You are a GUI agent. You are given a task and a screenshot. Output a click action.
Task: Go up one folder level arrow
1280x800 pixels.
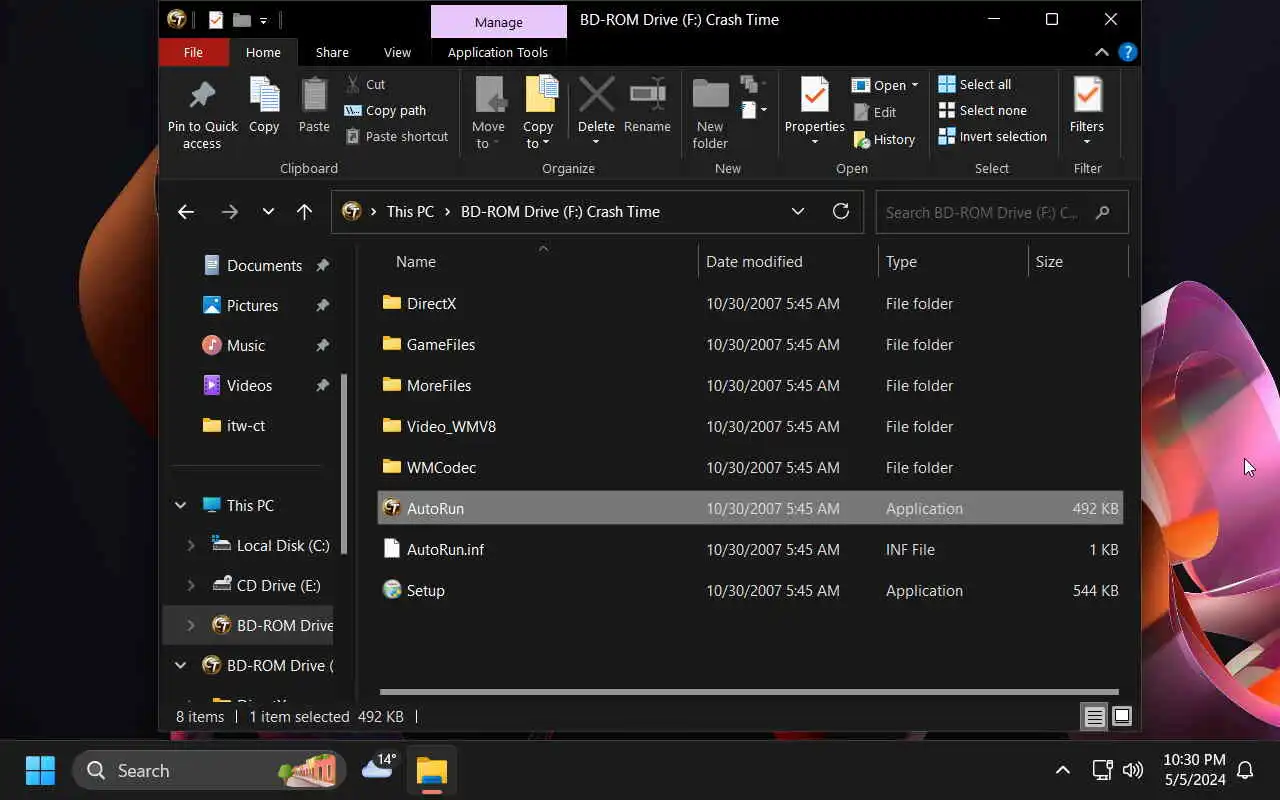(x=304, y=211)
